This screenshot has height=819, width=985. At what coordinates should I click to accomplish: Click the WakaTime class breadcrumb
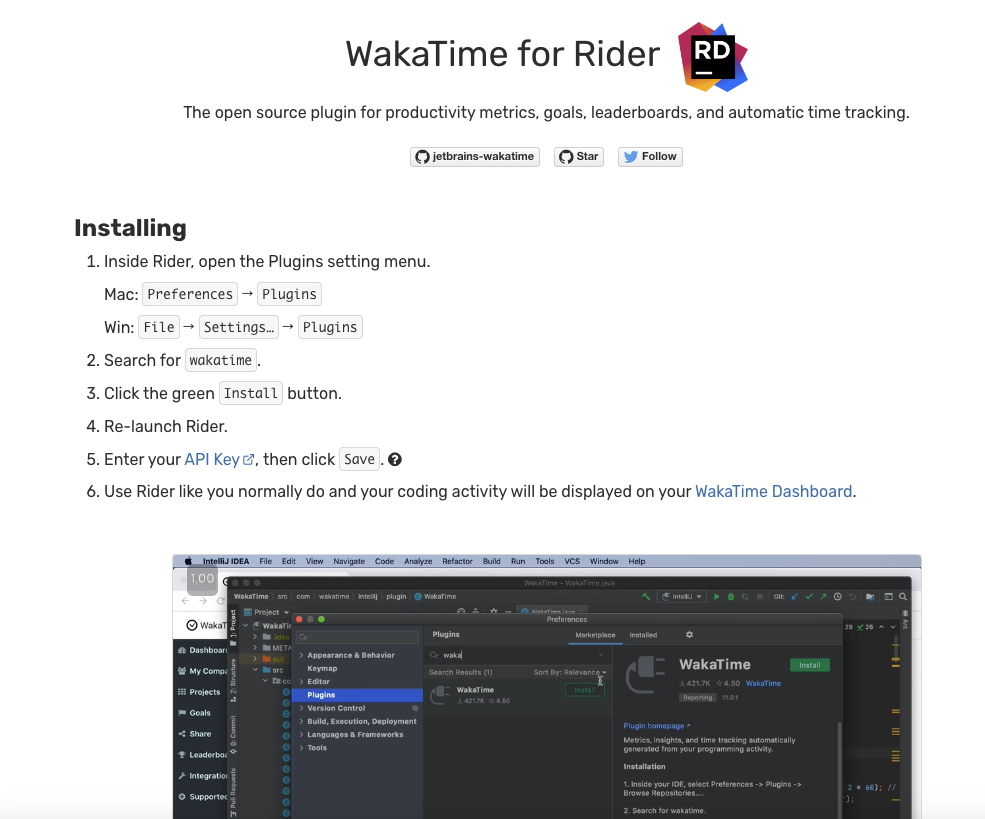435,597
